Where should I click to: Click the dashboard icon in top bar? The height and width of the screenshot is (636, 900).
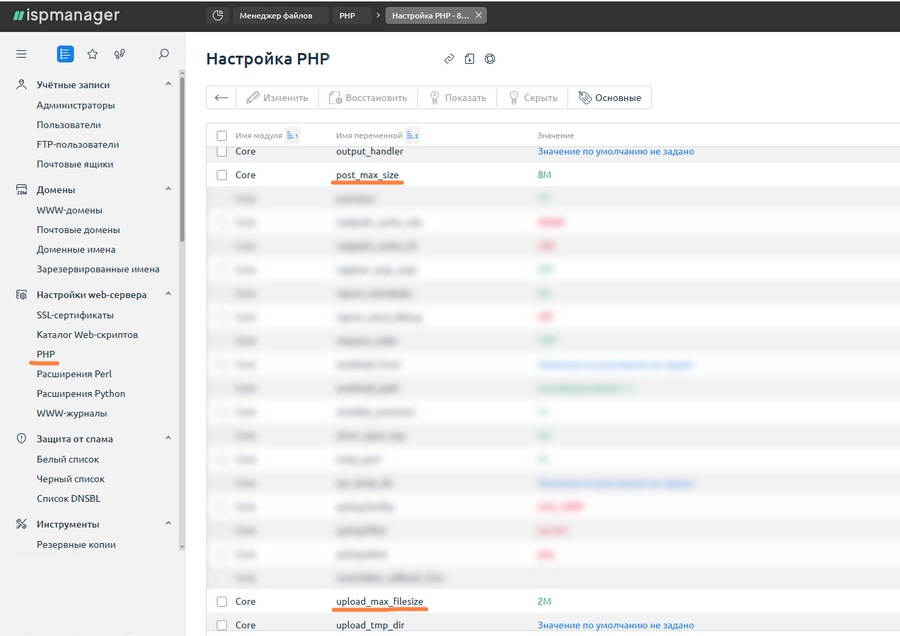click(x=217, y=15)
